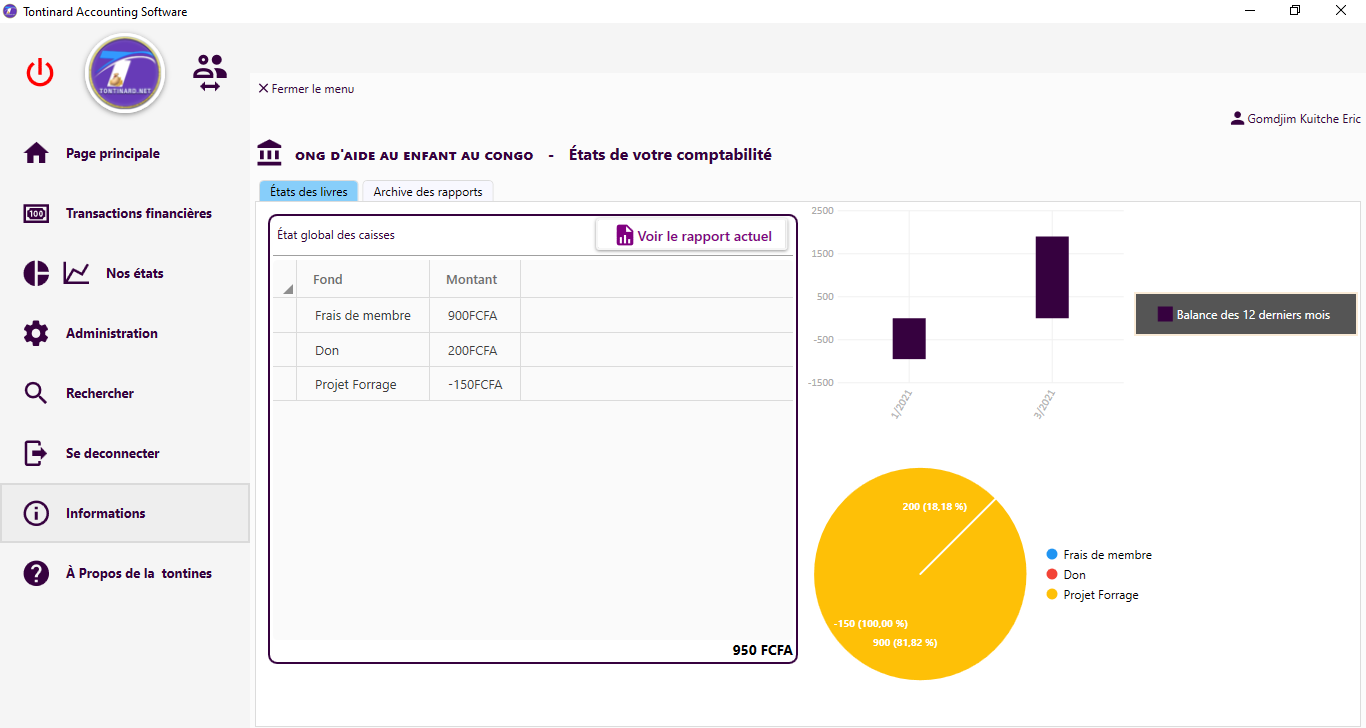The height and width of the screenshot is (728, 1366).
Task: Click the pie chart icon beside Nos états
Action: 36,273
